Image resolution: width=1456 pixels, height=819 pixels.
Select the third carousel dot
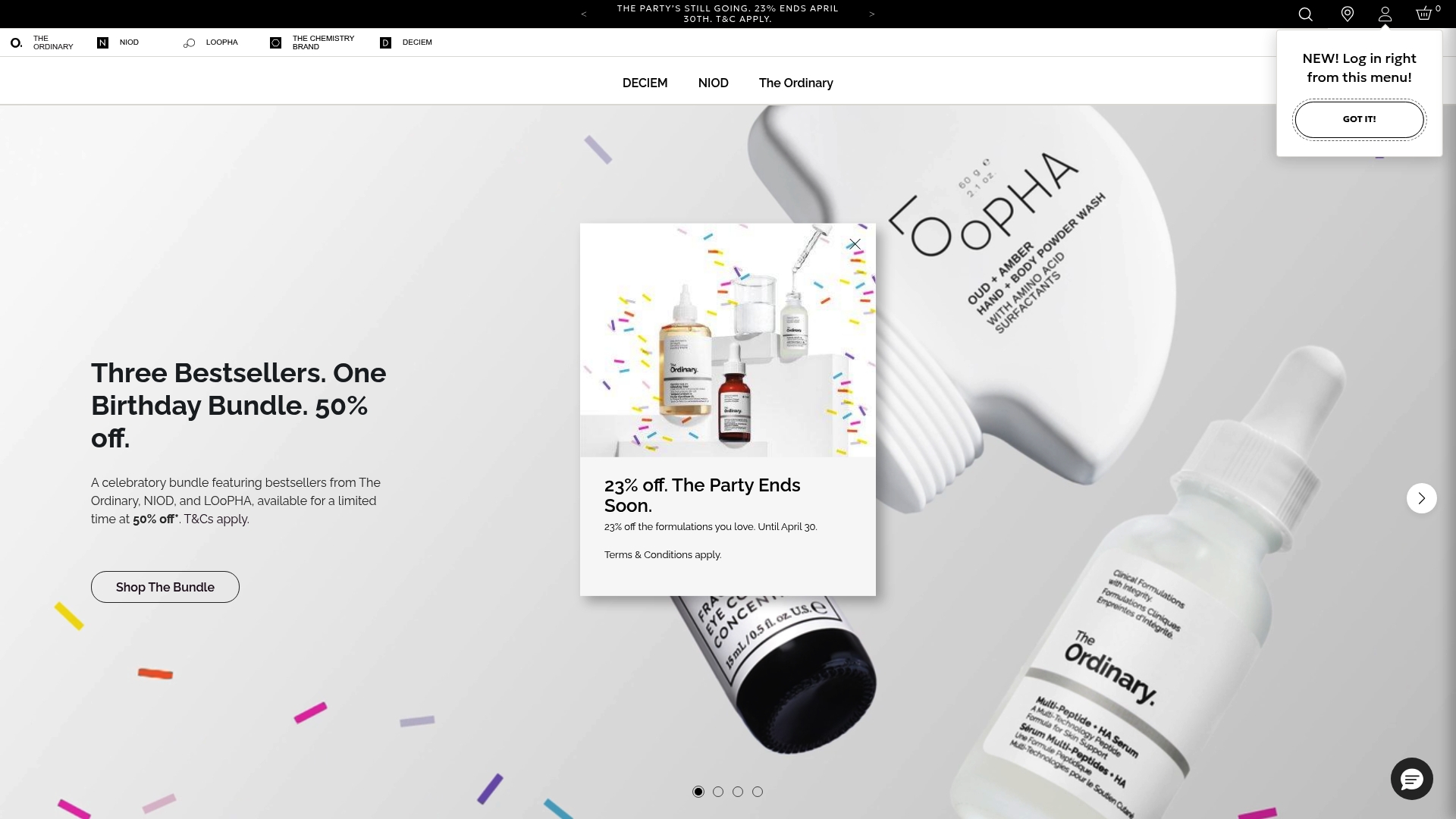(x=738, y=792)
